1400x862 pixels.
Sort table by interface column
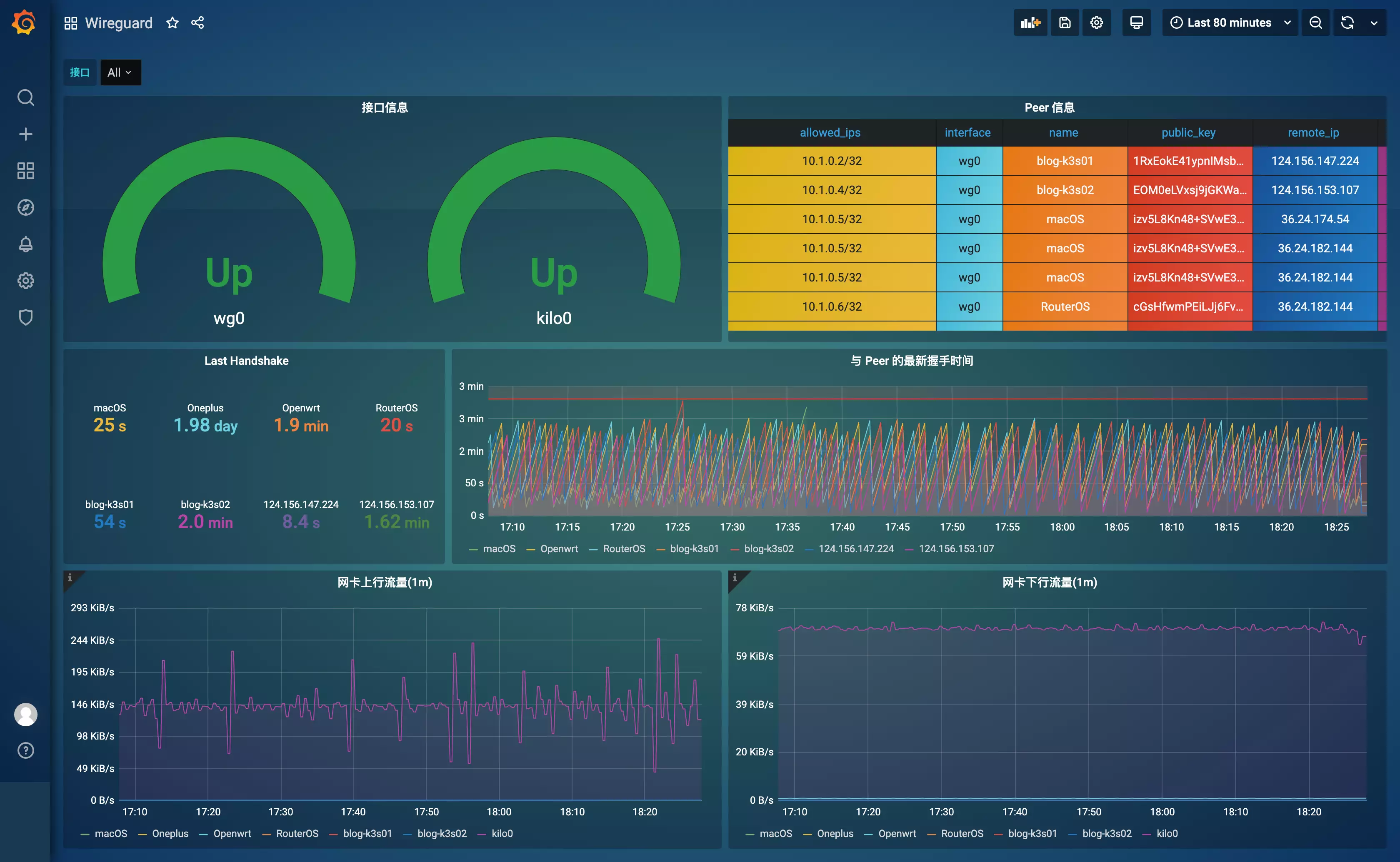click(x=967, y=132)
